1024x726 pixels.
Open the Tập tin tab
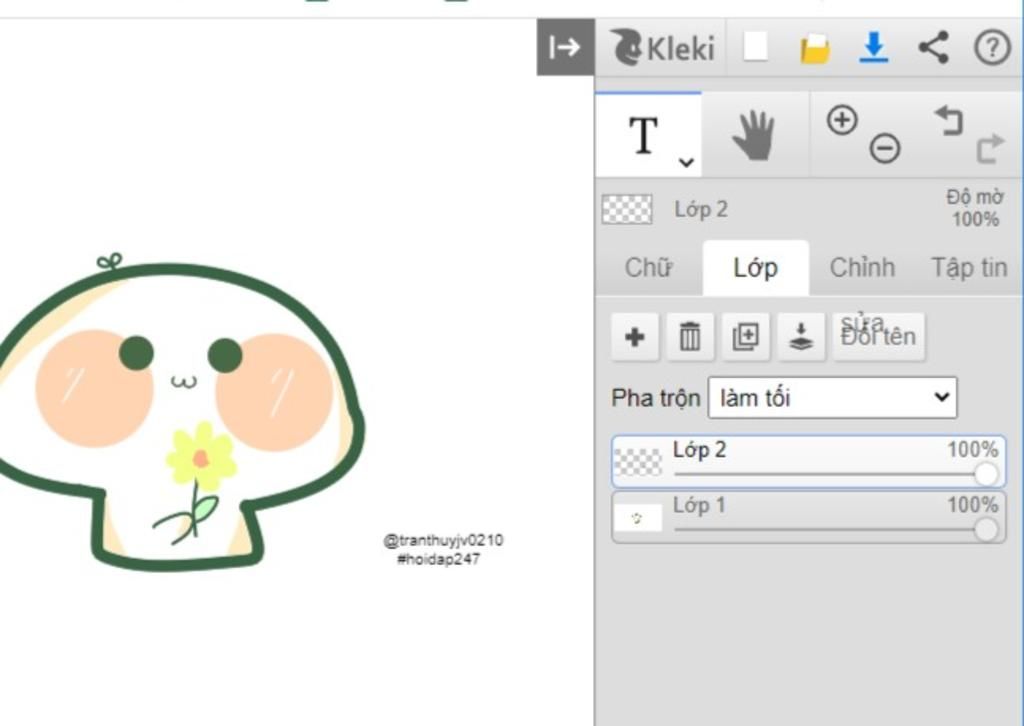(x=969, y=268)
